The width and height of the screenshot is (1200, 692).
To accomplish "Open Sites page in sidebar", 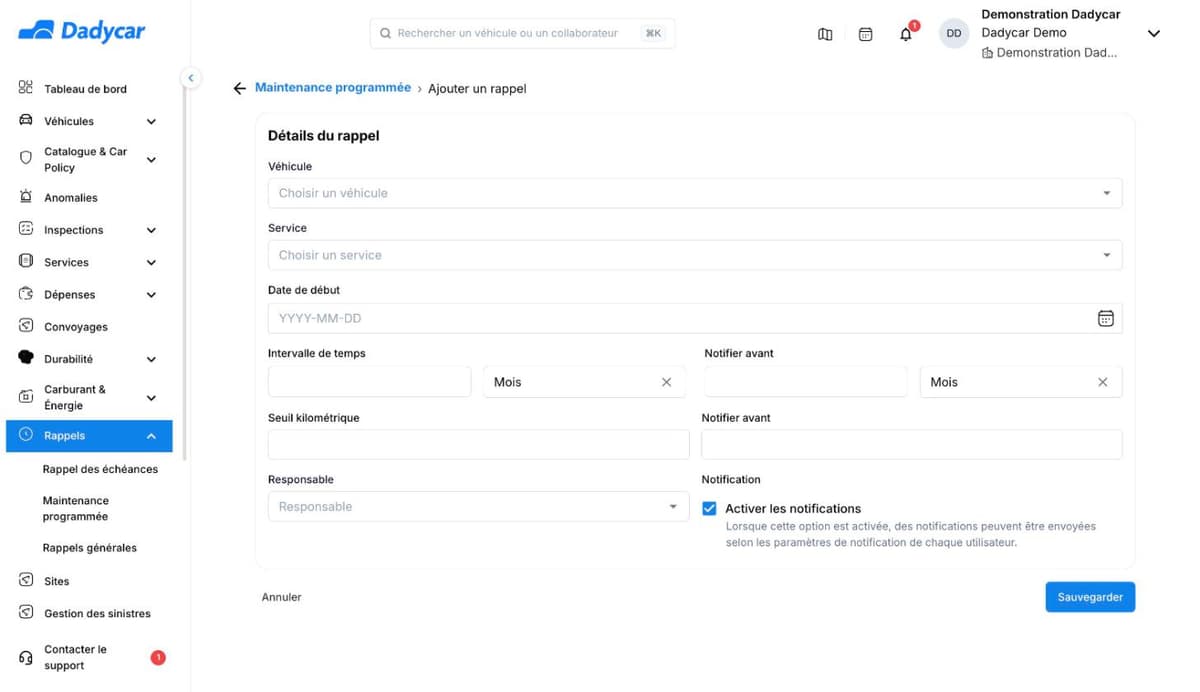I will click(57, 581).
